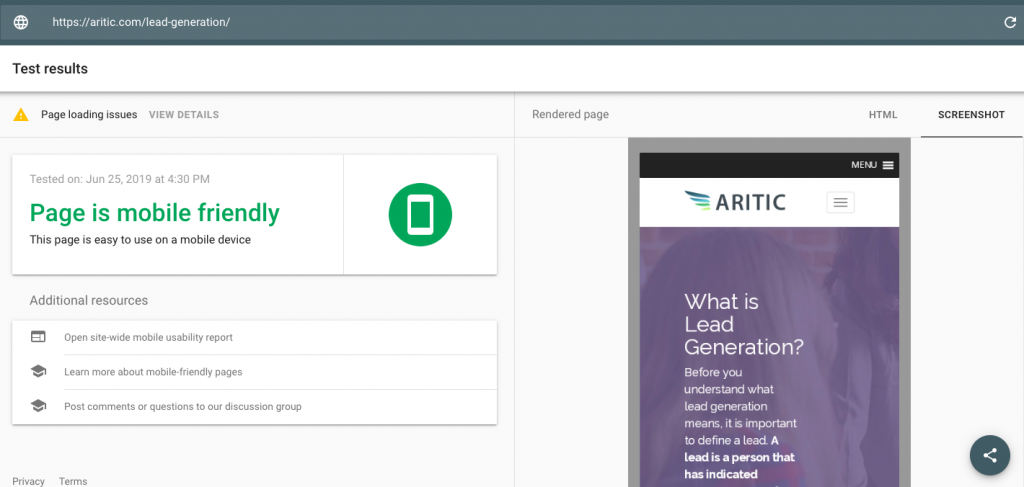Click the green mobile phone icon
The image size is (1024, 487).
(420, 215)
